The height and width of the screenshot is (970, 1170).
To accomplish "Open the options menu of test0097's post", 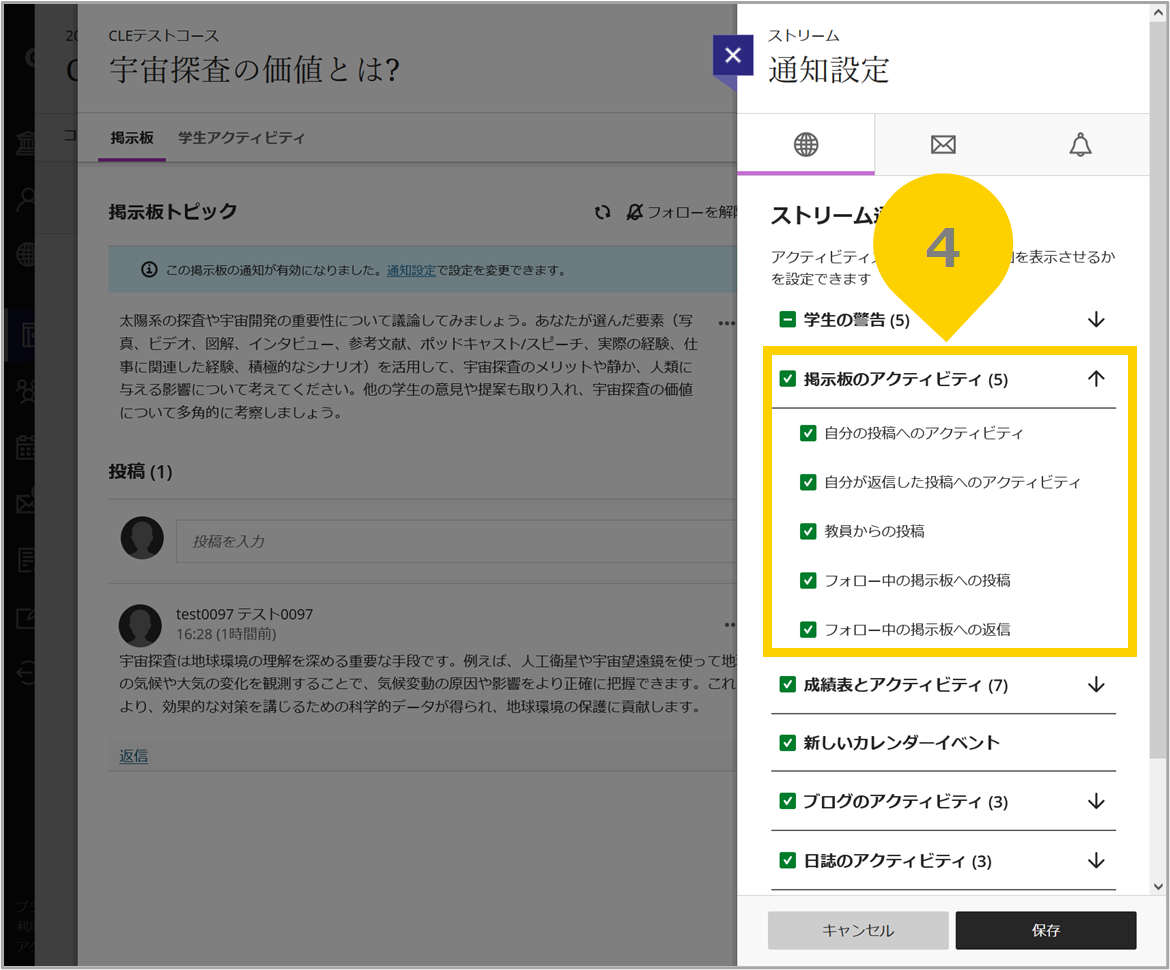I will click(729, 625).
